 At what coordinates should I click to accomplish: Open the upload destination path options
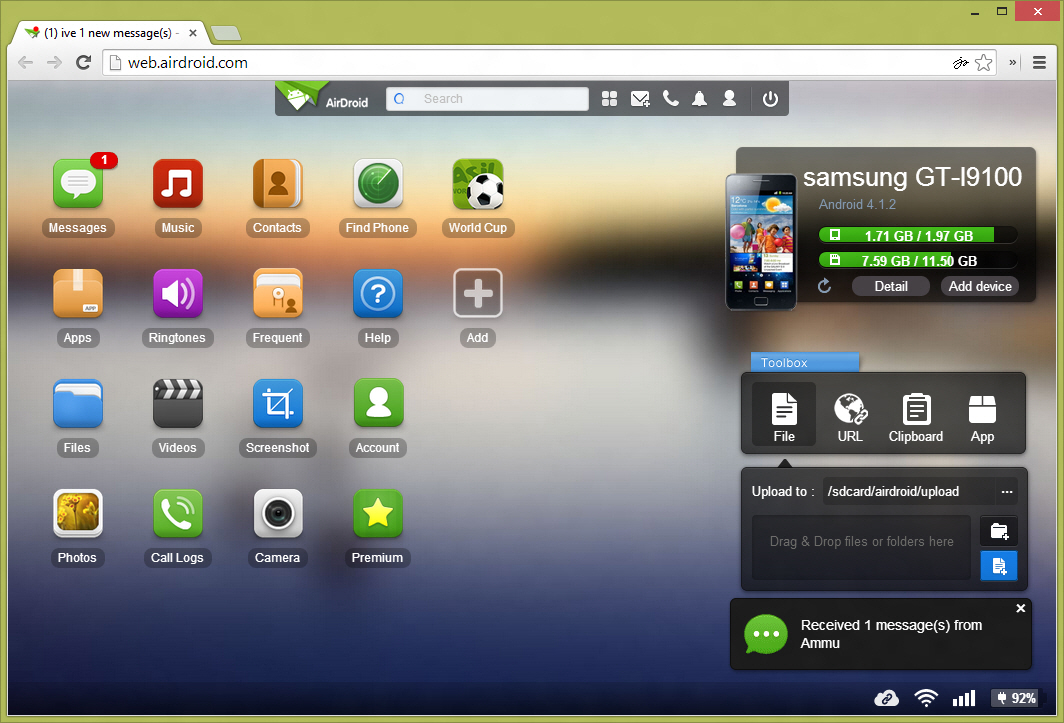click(1007, 491)
